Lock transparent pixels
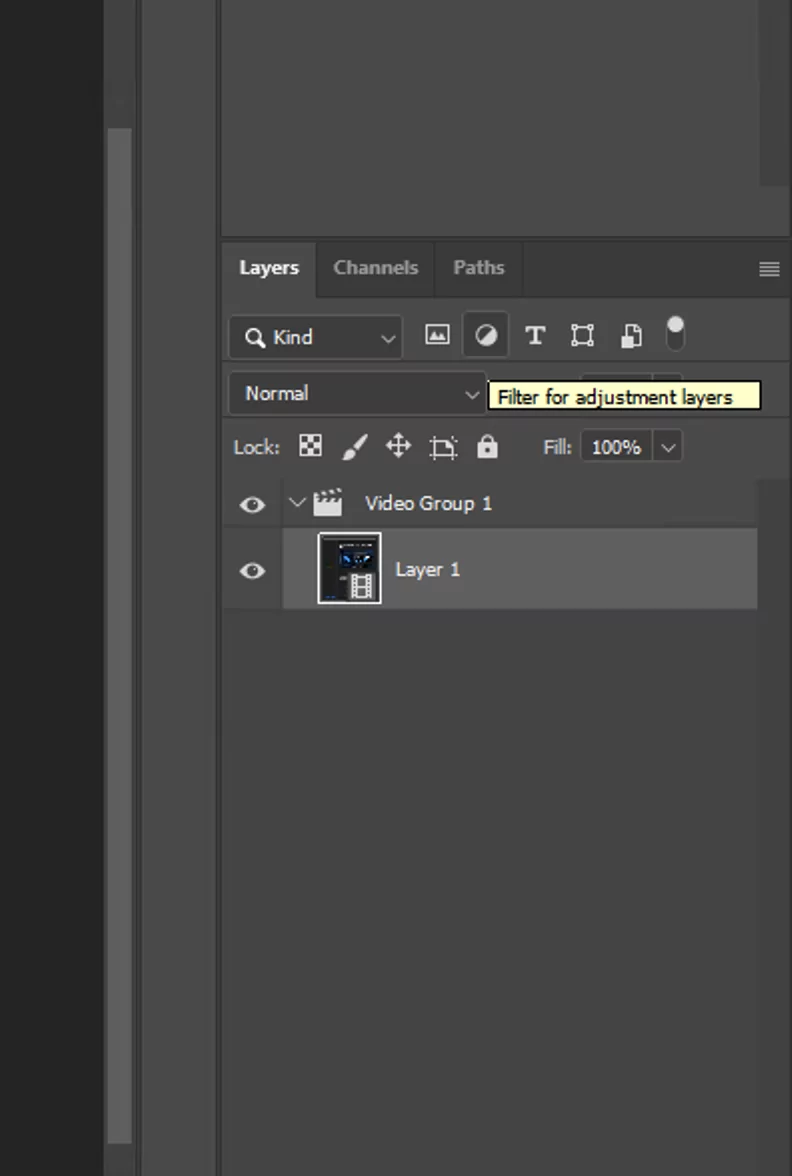Image resolution: width=792 pixels, height=1176 pixels. (311, 446)
